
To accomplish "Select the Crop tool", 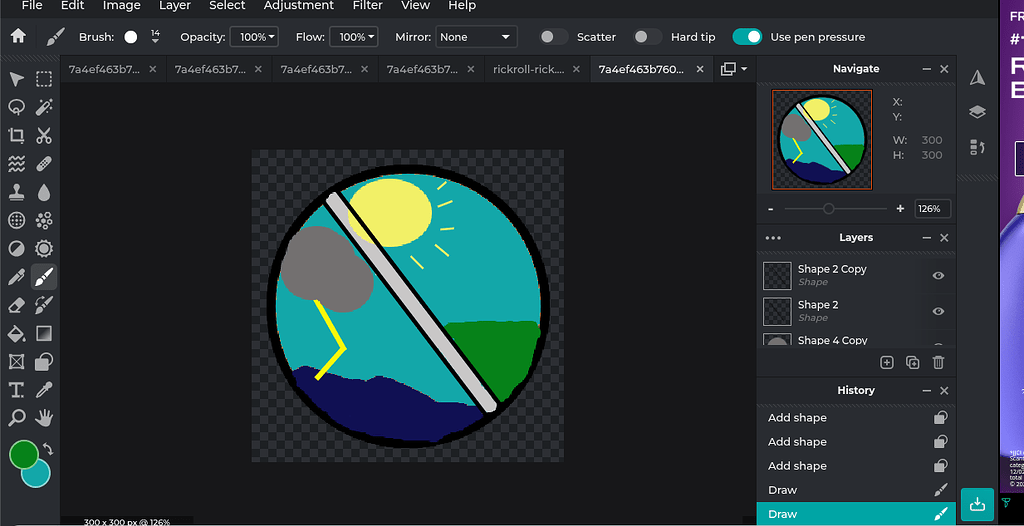I will pyautogui.click(x=16, y=136).
